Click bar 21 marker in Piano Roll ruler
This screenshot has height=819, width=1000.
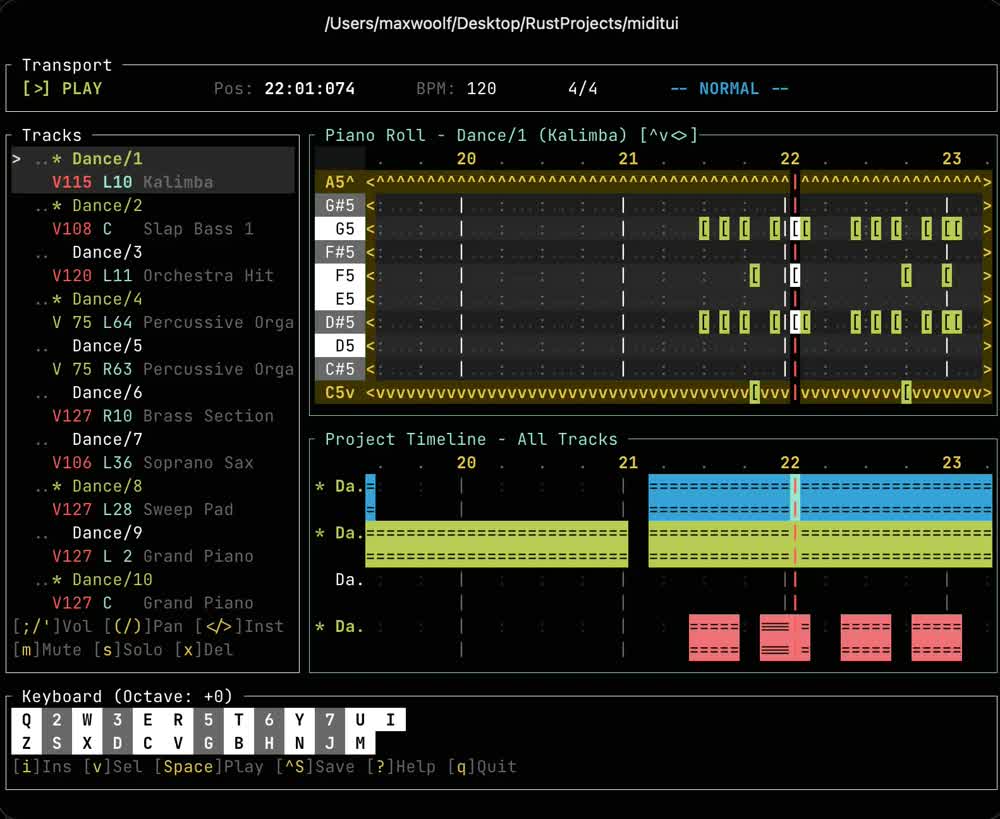[628, 159]
